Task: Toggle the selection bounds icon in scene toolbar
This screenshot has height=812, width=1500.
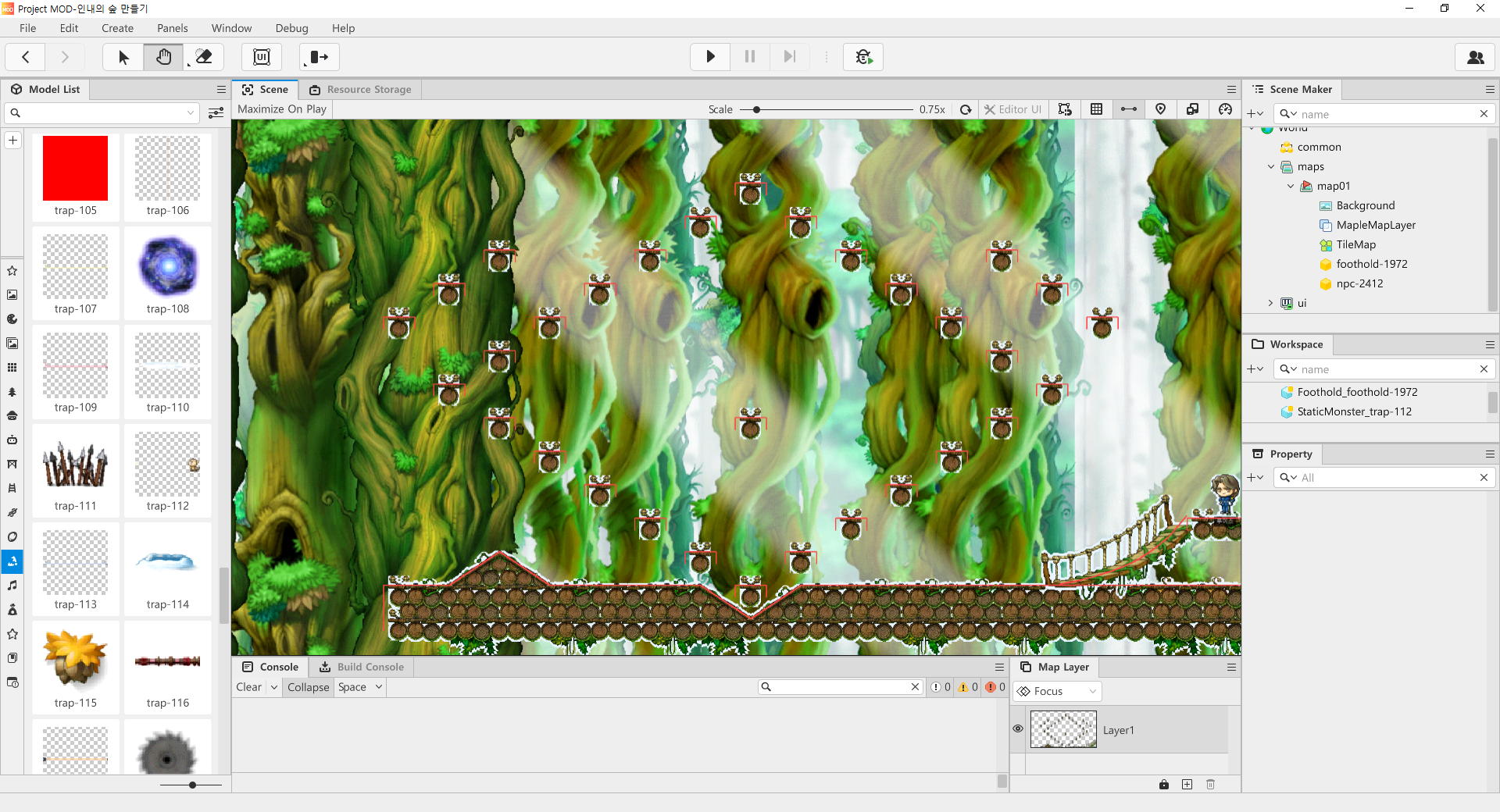Action: [1065, 109]
